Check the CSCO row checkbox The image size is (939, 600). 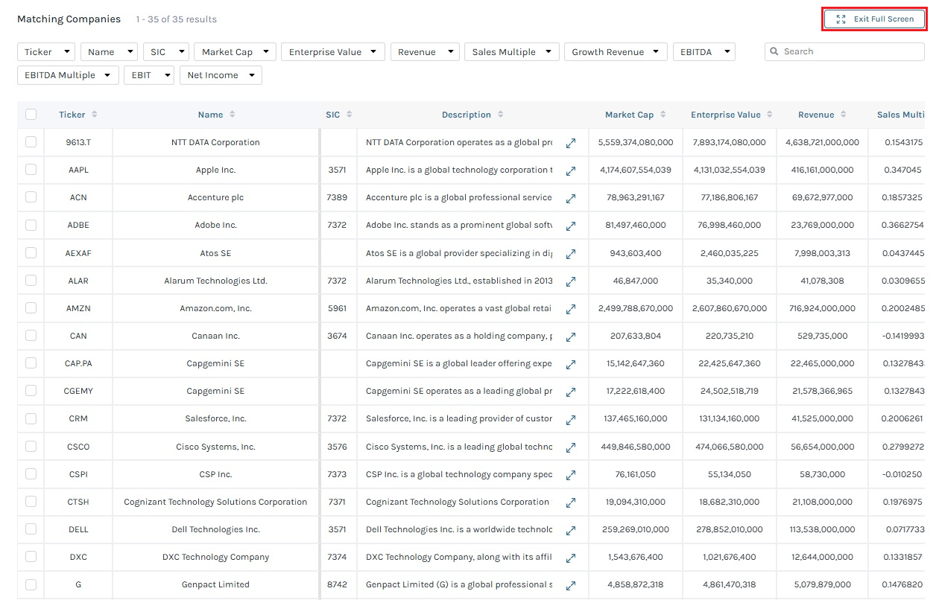[31, 446]
